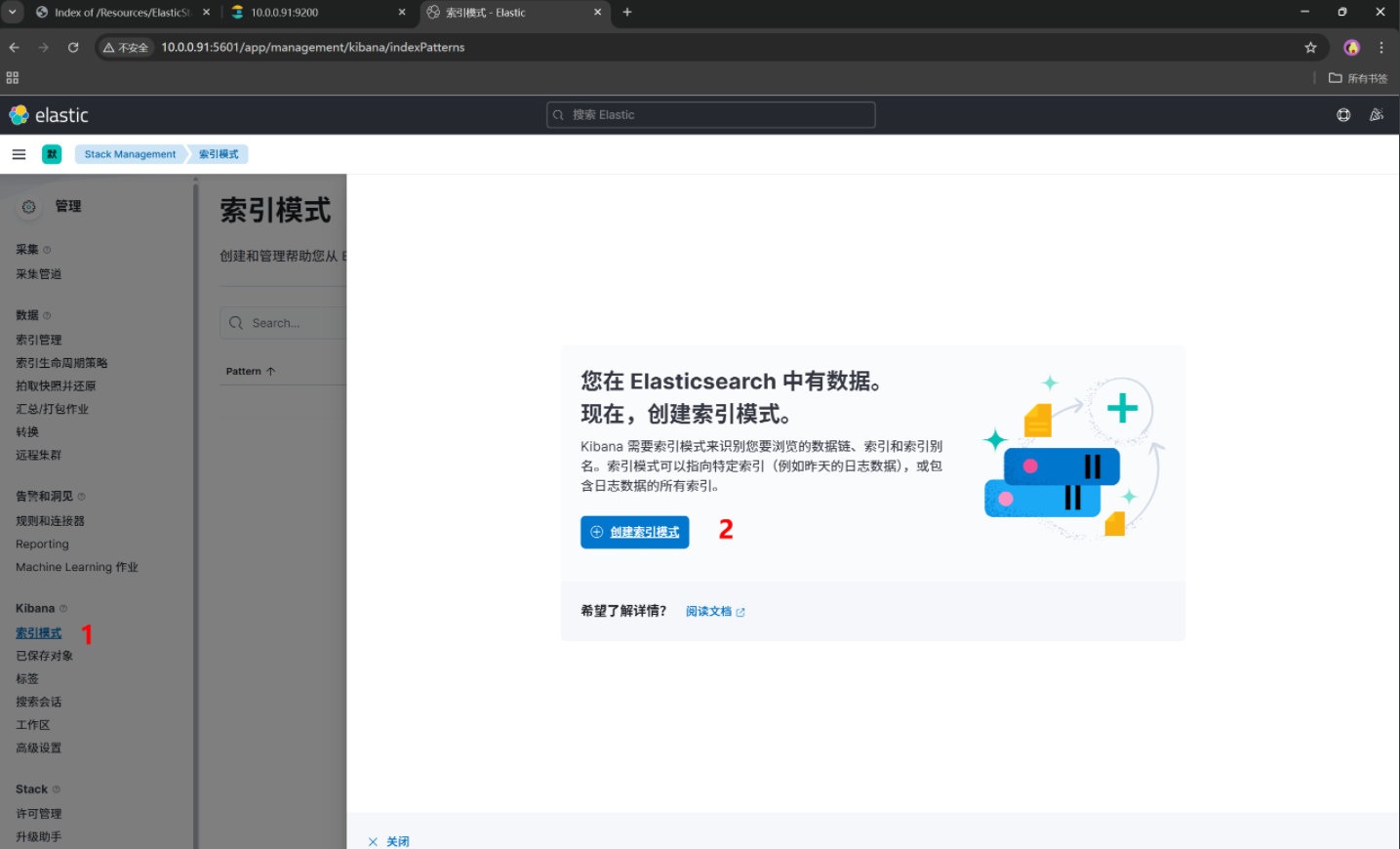Open Reporting in the sidebar
The image size is (1400, 849).
pos(42,545)
